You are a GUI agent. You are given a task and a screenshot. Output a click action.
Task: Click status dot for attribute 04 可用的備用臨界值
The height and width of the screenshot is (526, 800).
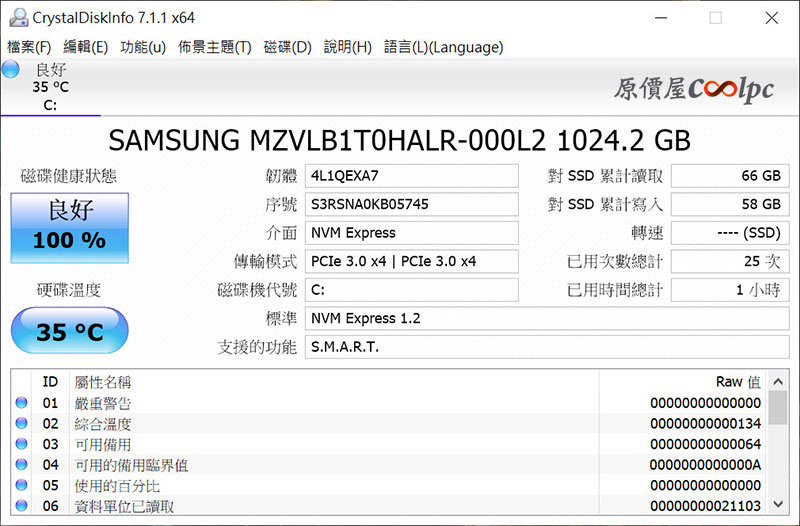(21, 464)
